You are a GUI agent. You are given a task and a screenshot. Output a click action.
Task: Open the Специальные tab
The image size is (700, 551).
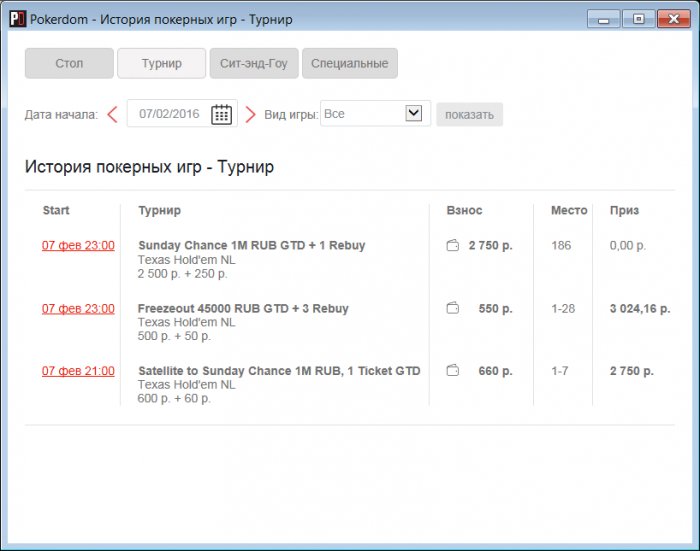(x=350, y=63)
